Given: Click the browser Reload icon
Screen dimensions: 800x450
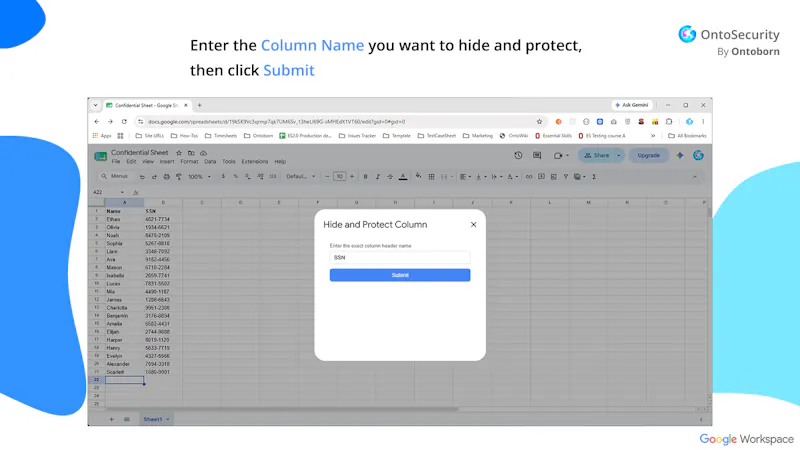Looking at the screenshot, I should (x=124, y=121).
